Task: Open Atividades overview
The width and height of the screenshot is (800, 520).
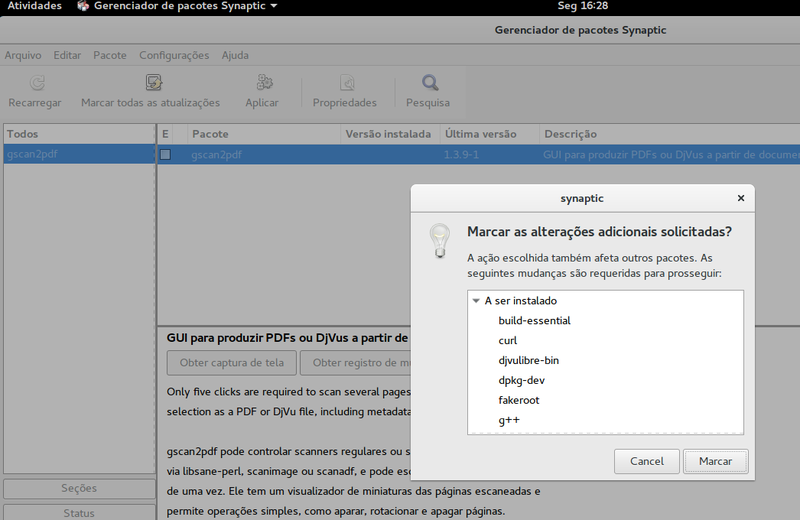Action: coord(34,6)
